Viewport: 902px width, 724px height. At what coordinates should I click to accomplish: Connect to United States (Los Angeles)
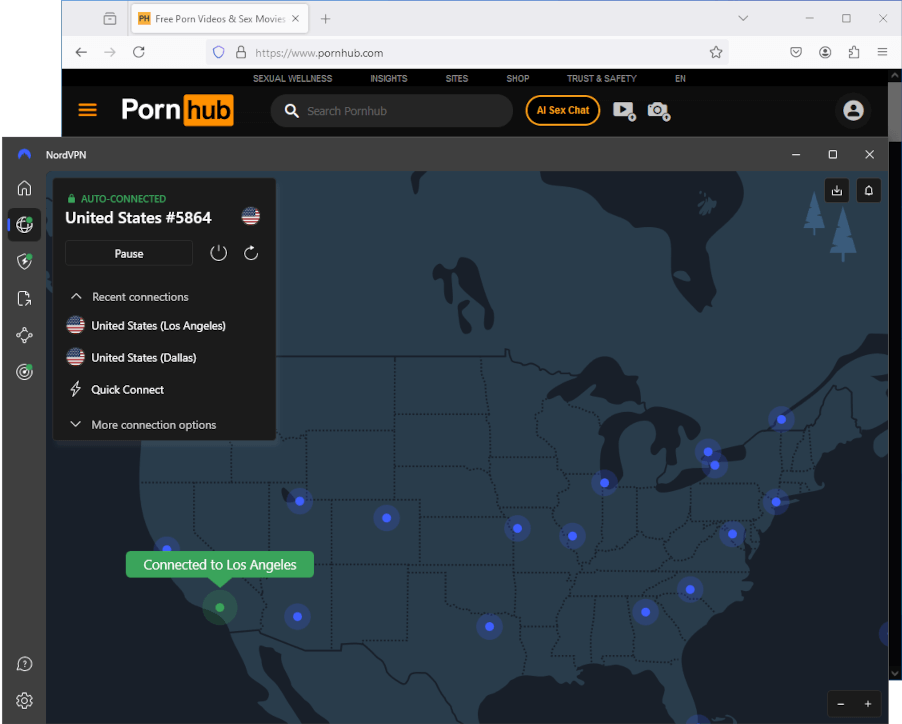(x=147, y=325)
